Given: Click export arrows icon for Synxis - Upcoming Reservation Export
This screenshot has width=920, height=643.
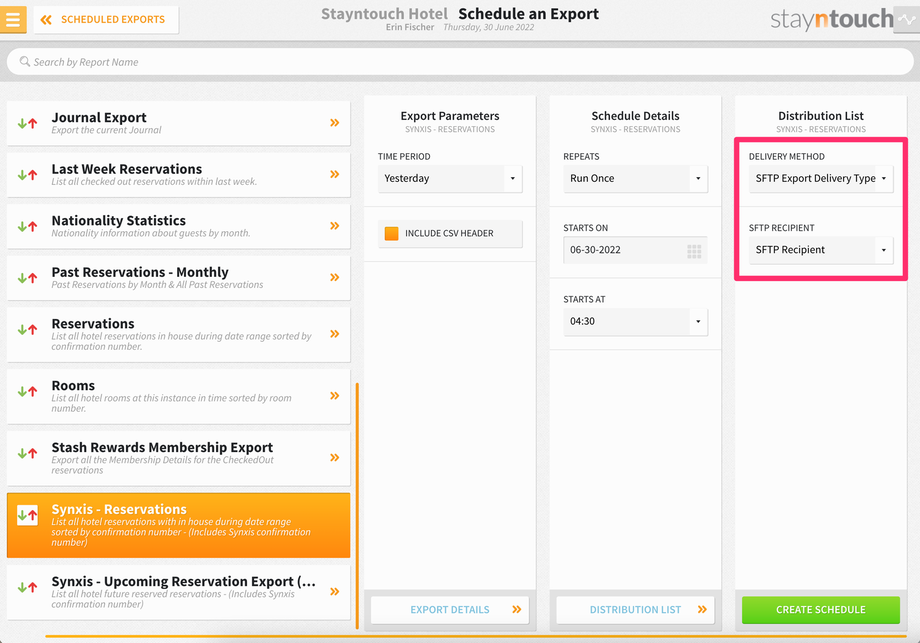Looking at the screenshot, I should (28, 587).
